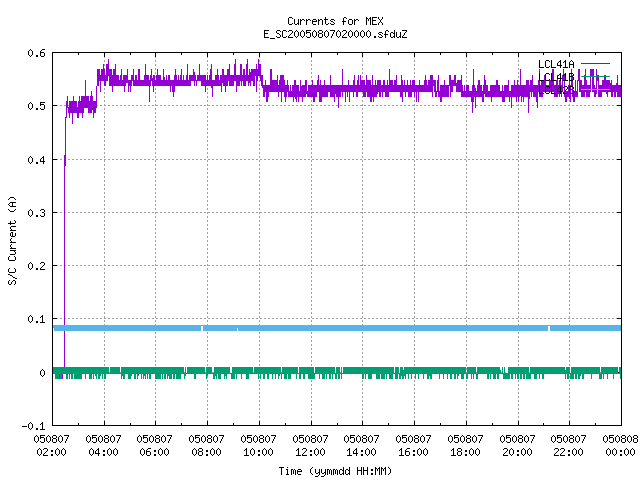The height and width of the screenshot is (480, 640).
Task: Click the green LCL41B legend line sample
Action: (595, 76)
